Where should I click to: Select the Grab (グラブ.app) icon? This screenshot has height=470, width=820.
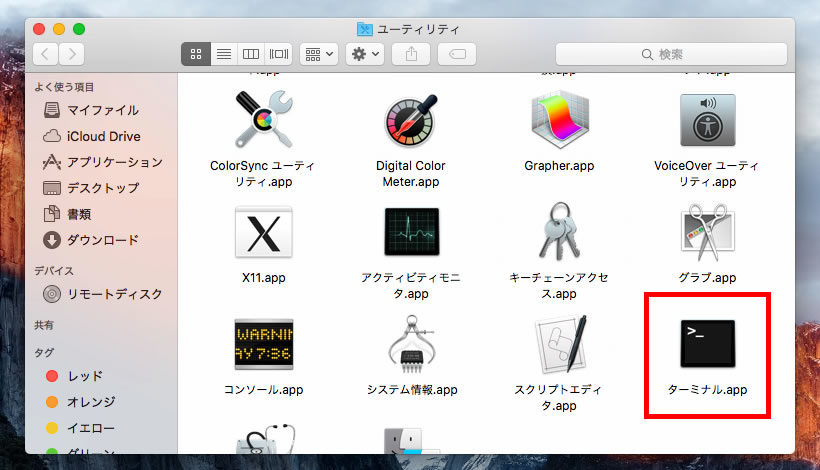point(708,232)
